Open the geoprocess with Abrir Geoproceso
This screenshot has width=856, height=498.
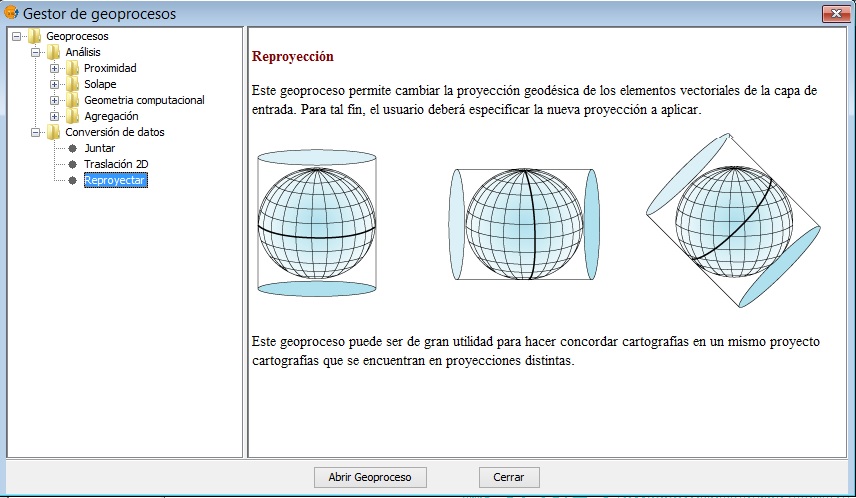tap(370, 477)
